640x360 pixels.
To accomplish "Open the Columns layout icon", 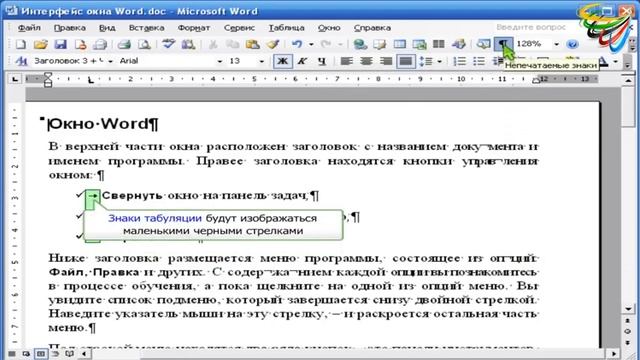I will (438, 44).
